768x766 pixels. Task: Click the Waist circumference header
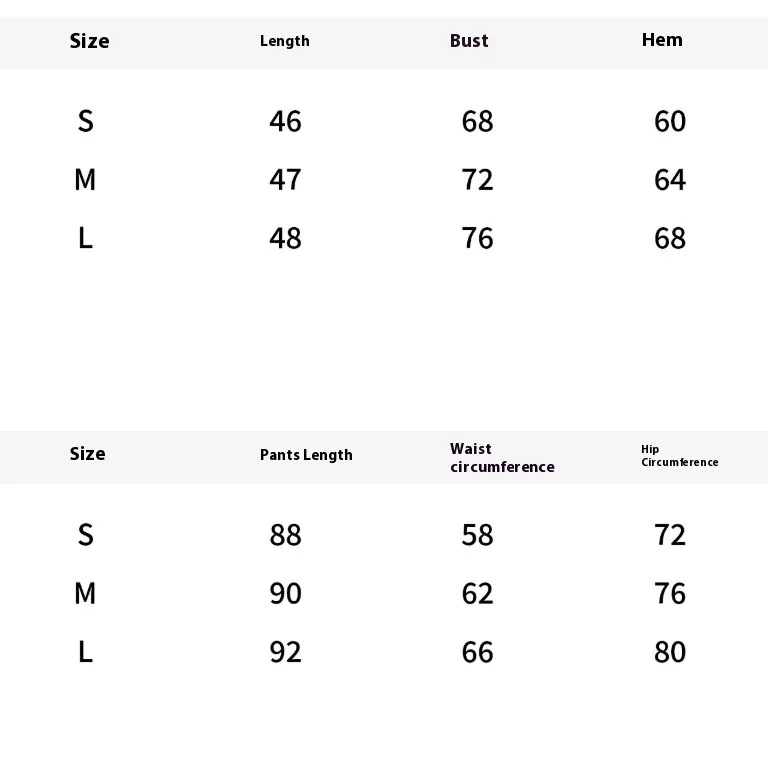pos(501,458)
